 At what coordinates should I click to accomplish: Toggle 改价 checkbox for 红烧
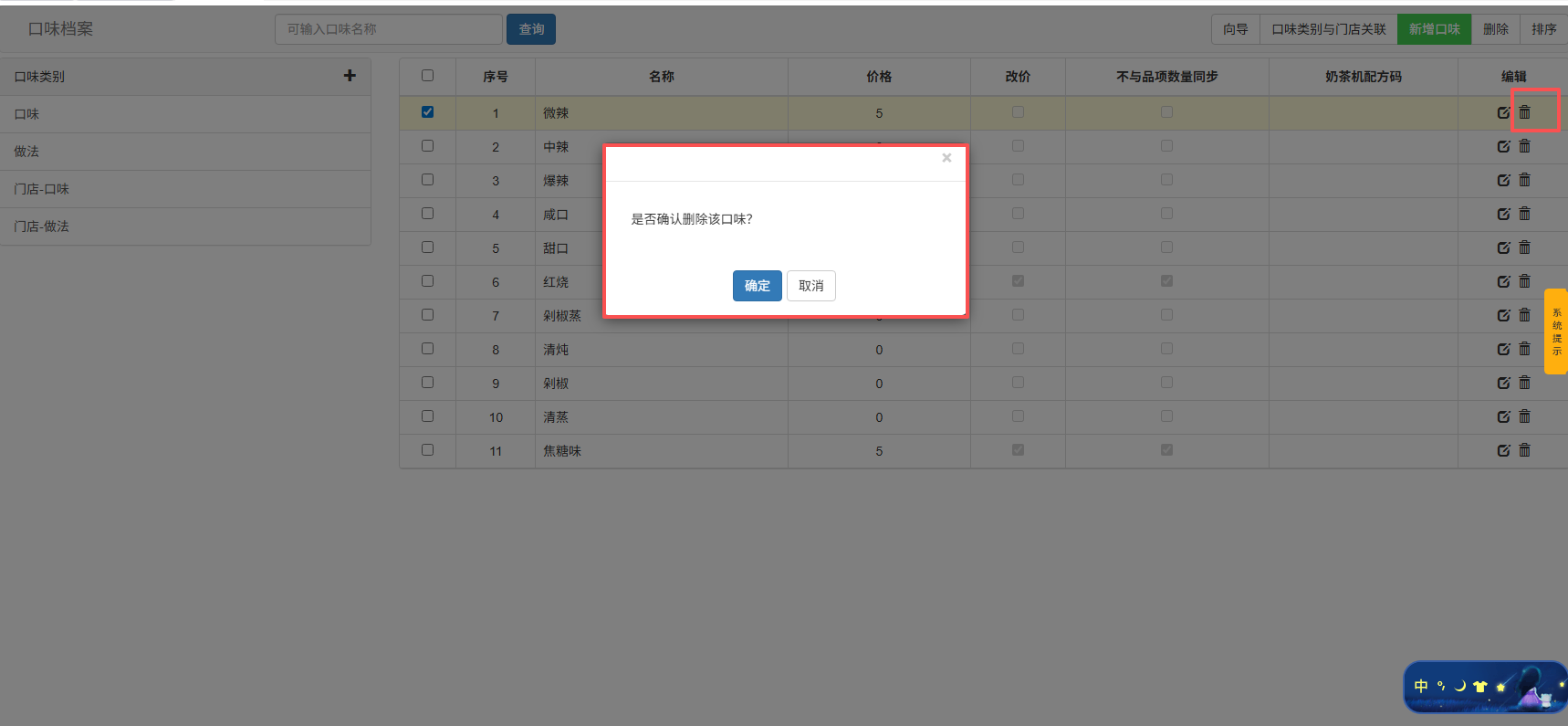(x=1018, y=281)
